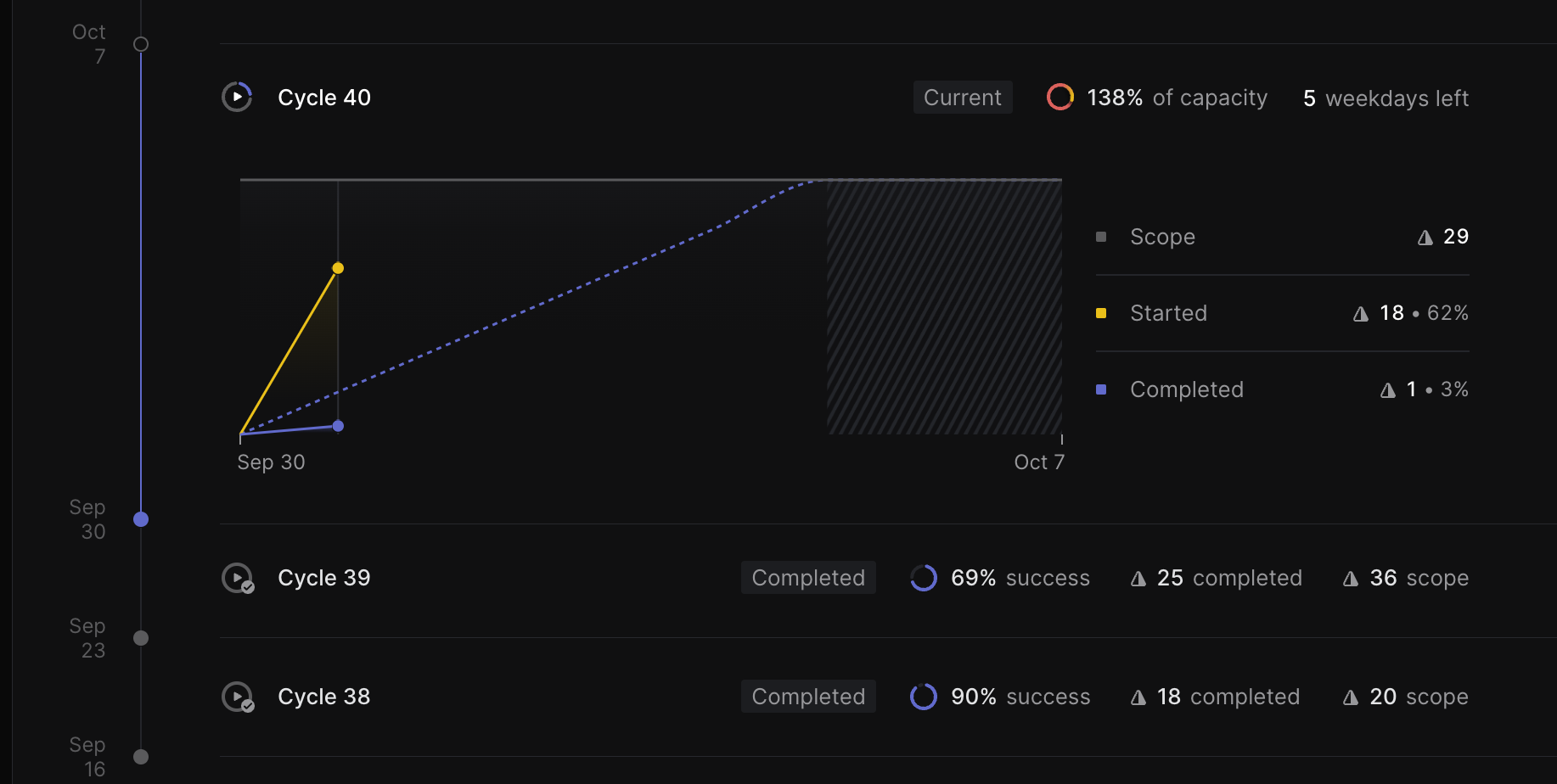Select the Oct 7 timeline marker

(141, 44)
